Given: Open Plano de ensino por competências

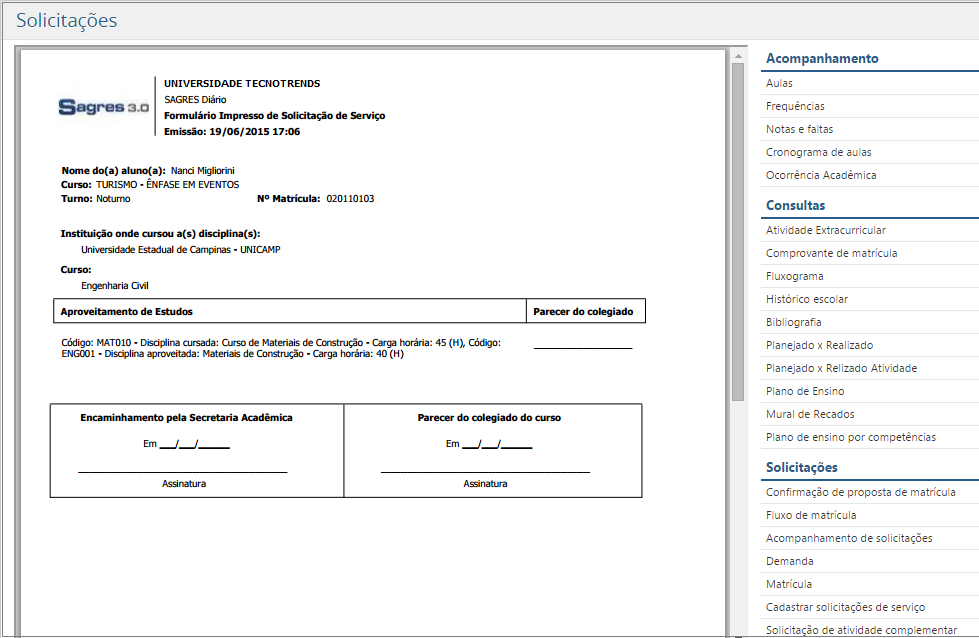Looking at the screenshot, I should coord(851,436).
